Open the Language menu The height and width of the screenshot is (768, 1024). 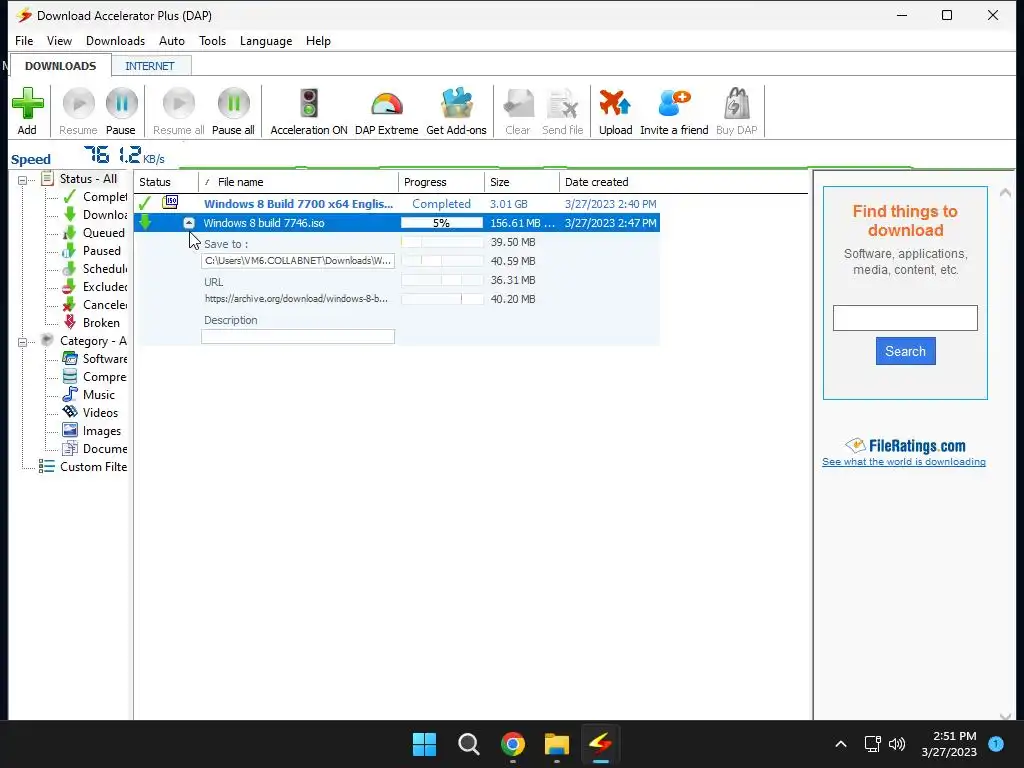click(x=266, y=40)
